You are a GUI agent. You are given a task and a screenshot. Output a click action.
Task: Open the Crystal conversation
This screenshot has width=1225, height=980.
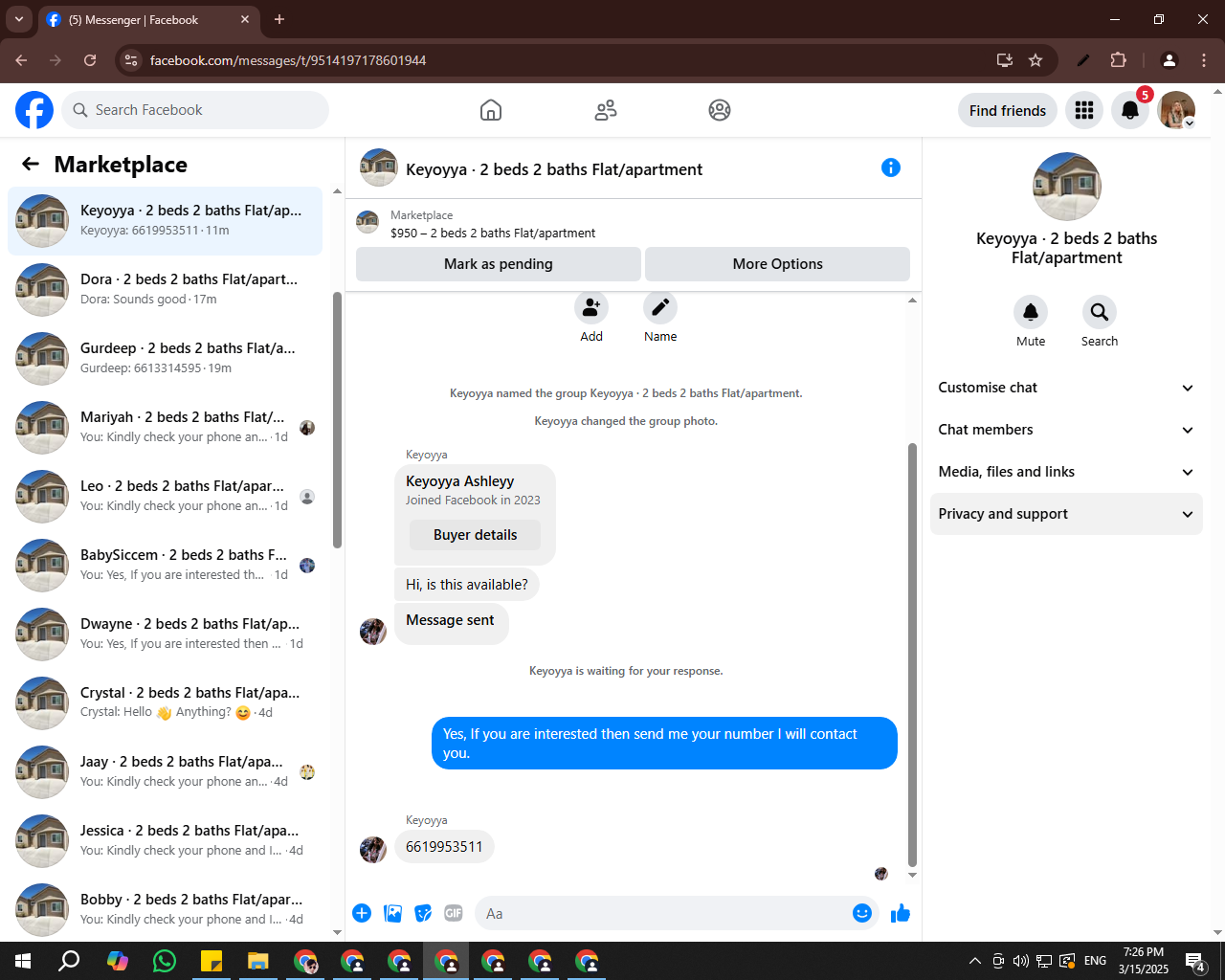tap(165, 702)
